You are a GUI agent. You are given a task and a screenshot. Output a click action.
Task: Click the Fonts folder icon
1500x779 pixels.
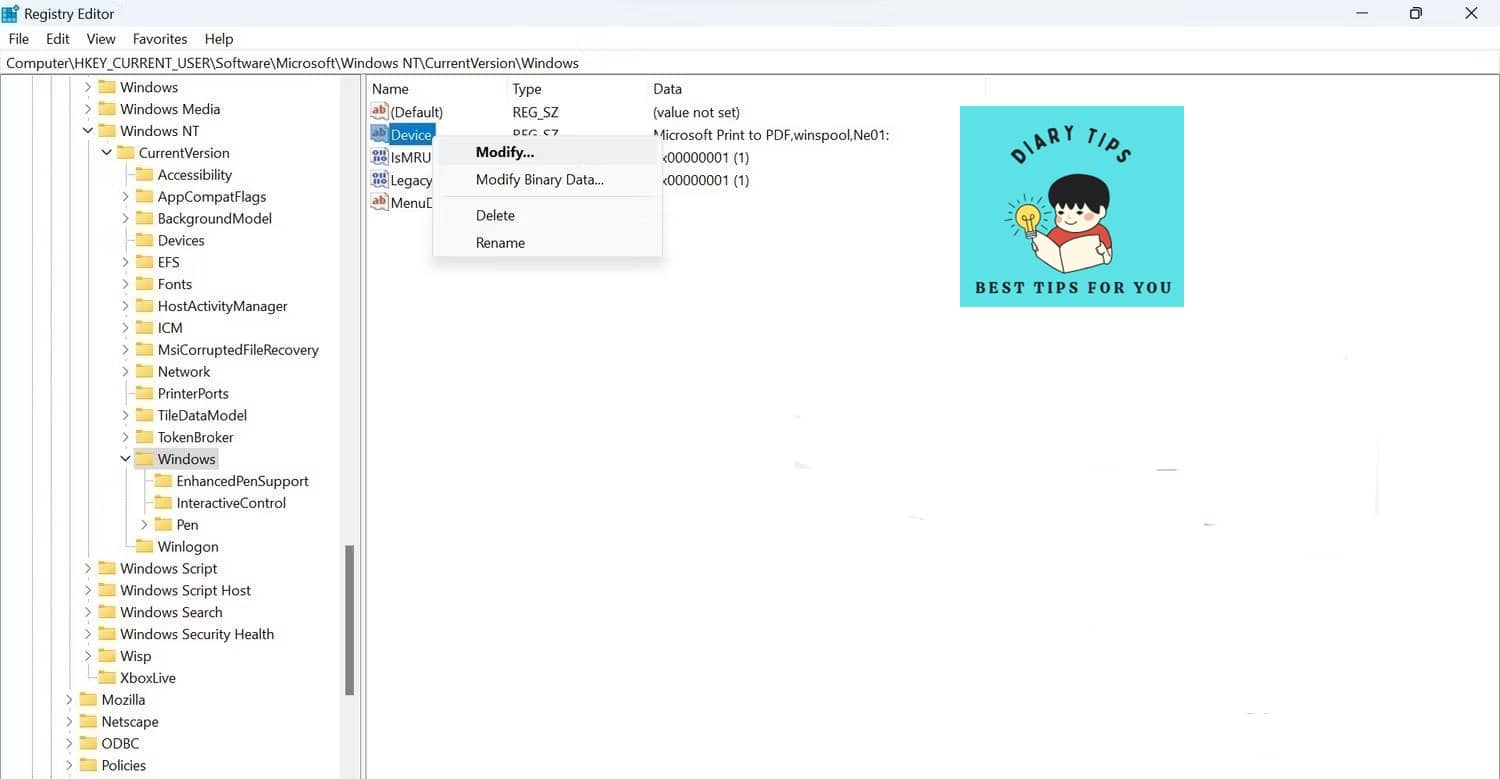(144, 284)
